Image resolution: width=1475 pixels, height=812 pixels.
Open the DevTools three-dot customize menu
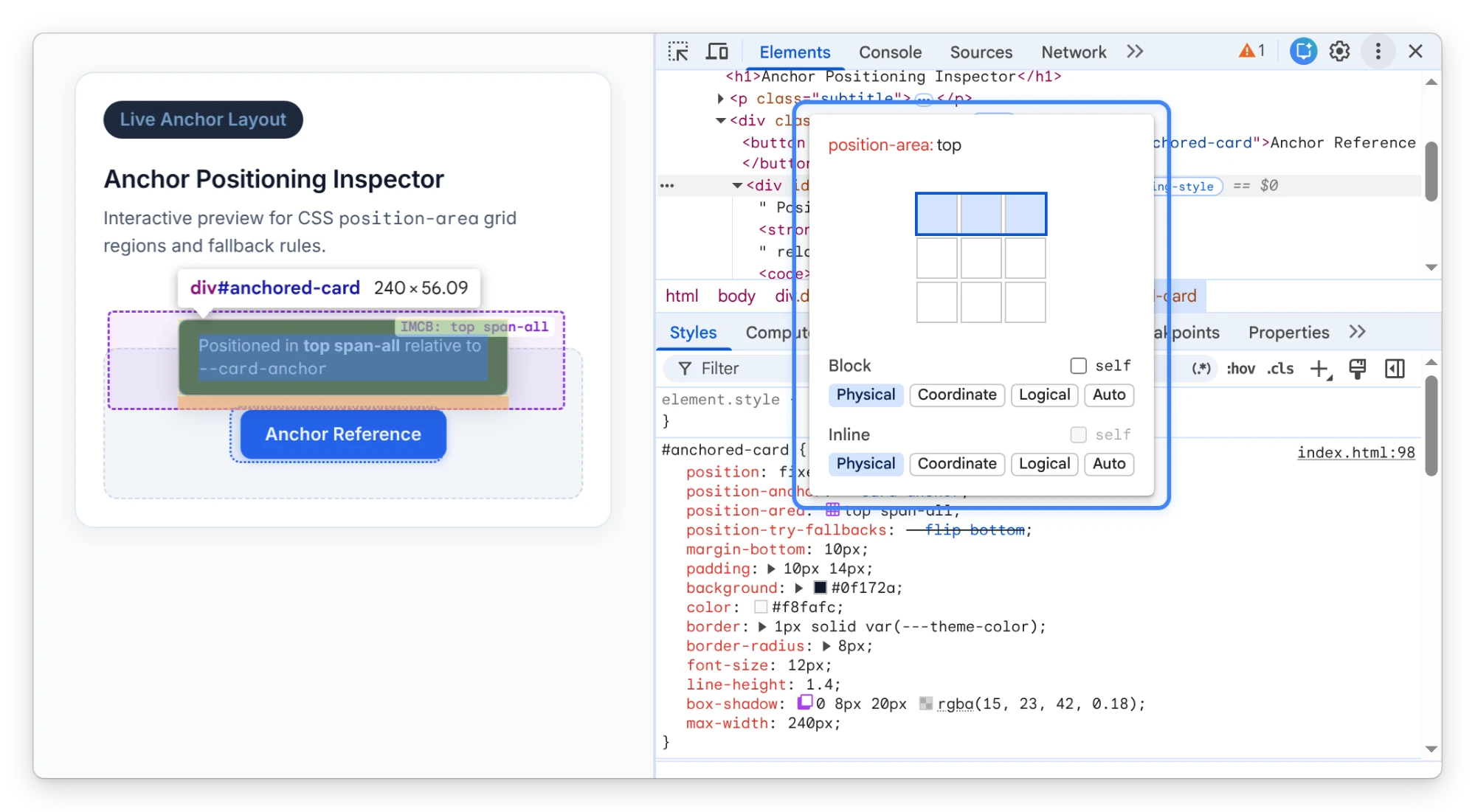(x=1378, y=51)
